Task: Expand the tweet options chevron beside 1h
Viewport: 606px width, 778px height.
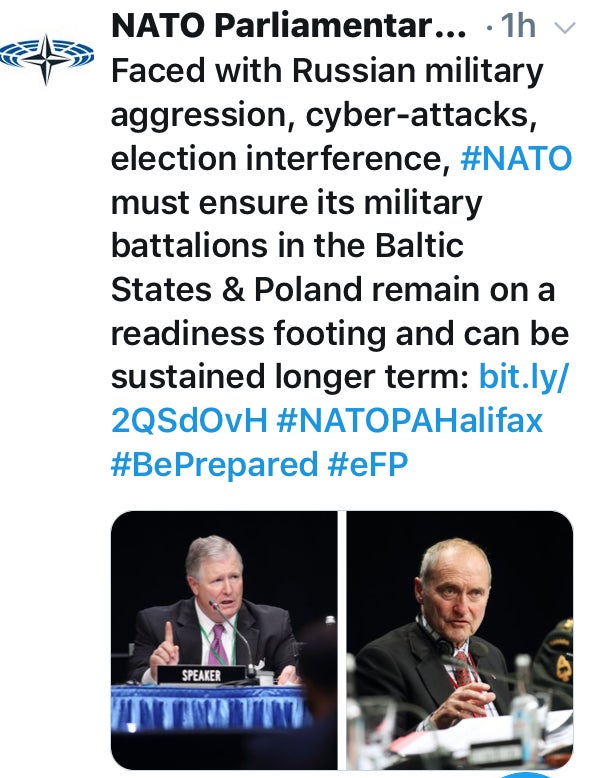Action: 564,27
